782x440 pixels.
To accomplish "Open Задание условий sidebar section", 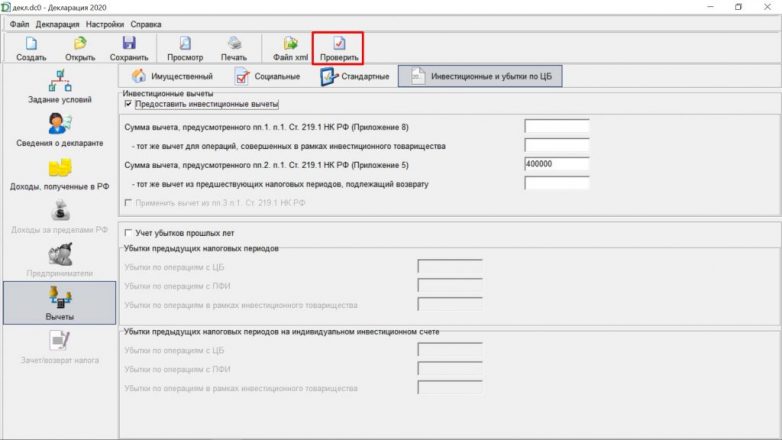I will pos(60,88).
